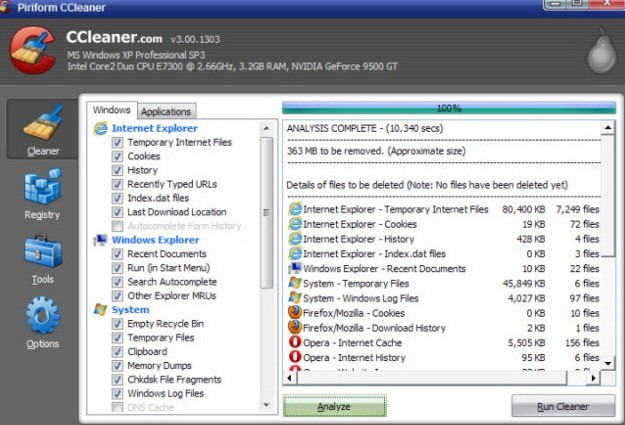Click the results horizontal scrollbar thumb
This screenshot has height=425, width=625.
[x=432, y=378]
